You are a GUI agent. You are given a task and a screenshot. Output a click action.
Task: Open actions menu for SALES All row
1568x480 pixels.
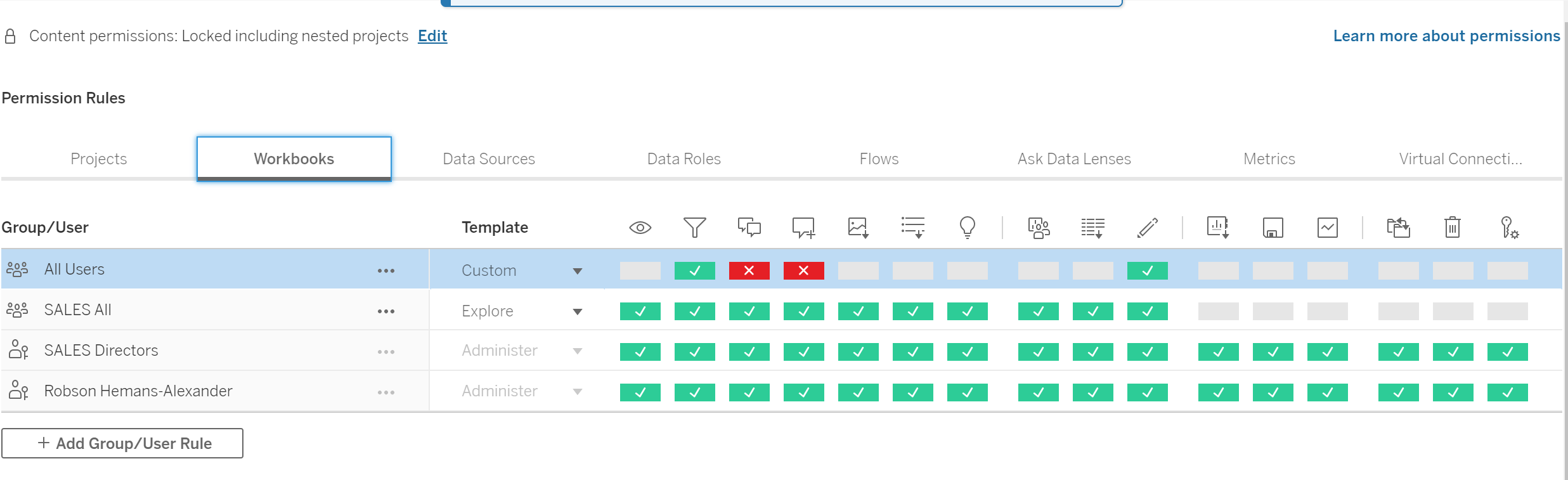[x=386, y=311]
